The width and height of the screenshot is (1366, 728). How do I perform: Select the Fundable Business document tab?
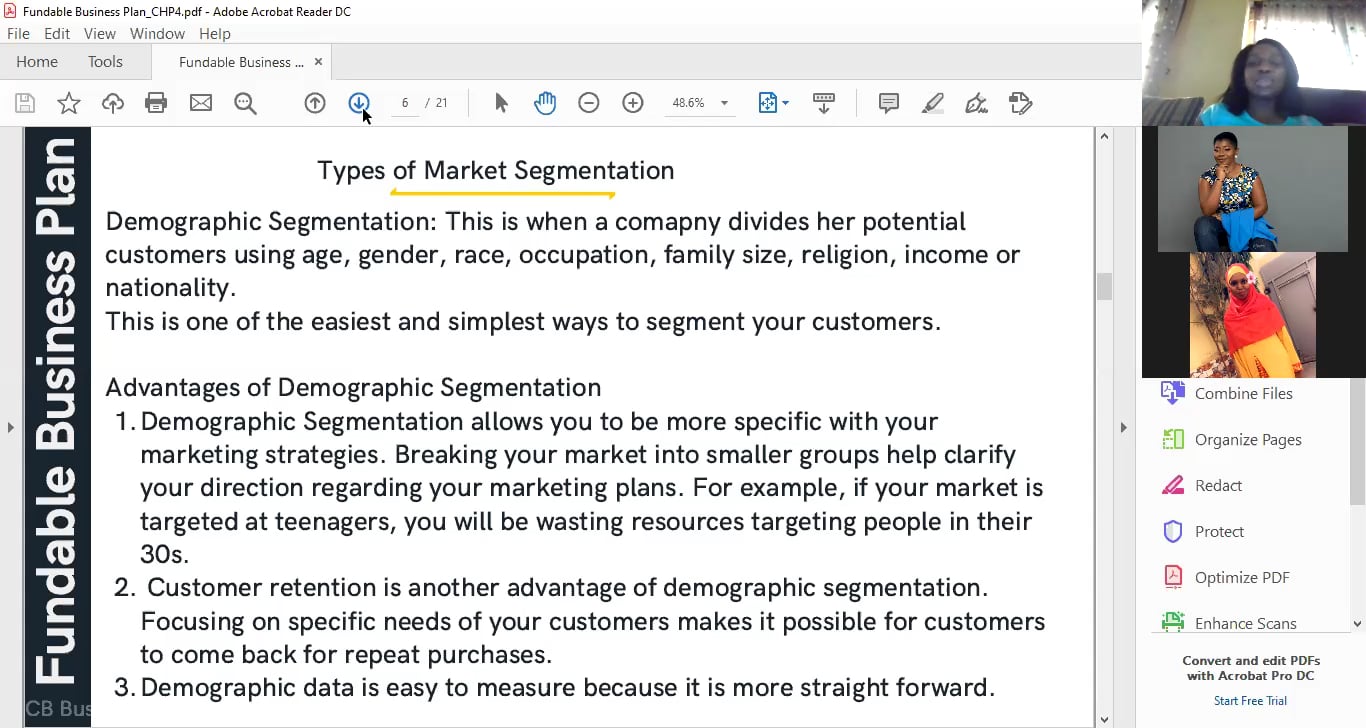(x=241, y=62)
